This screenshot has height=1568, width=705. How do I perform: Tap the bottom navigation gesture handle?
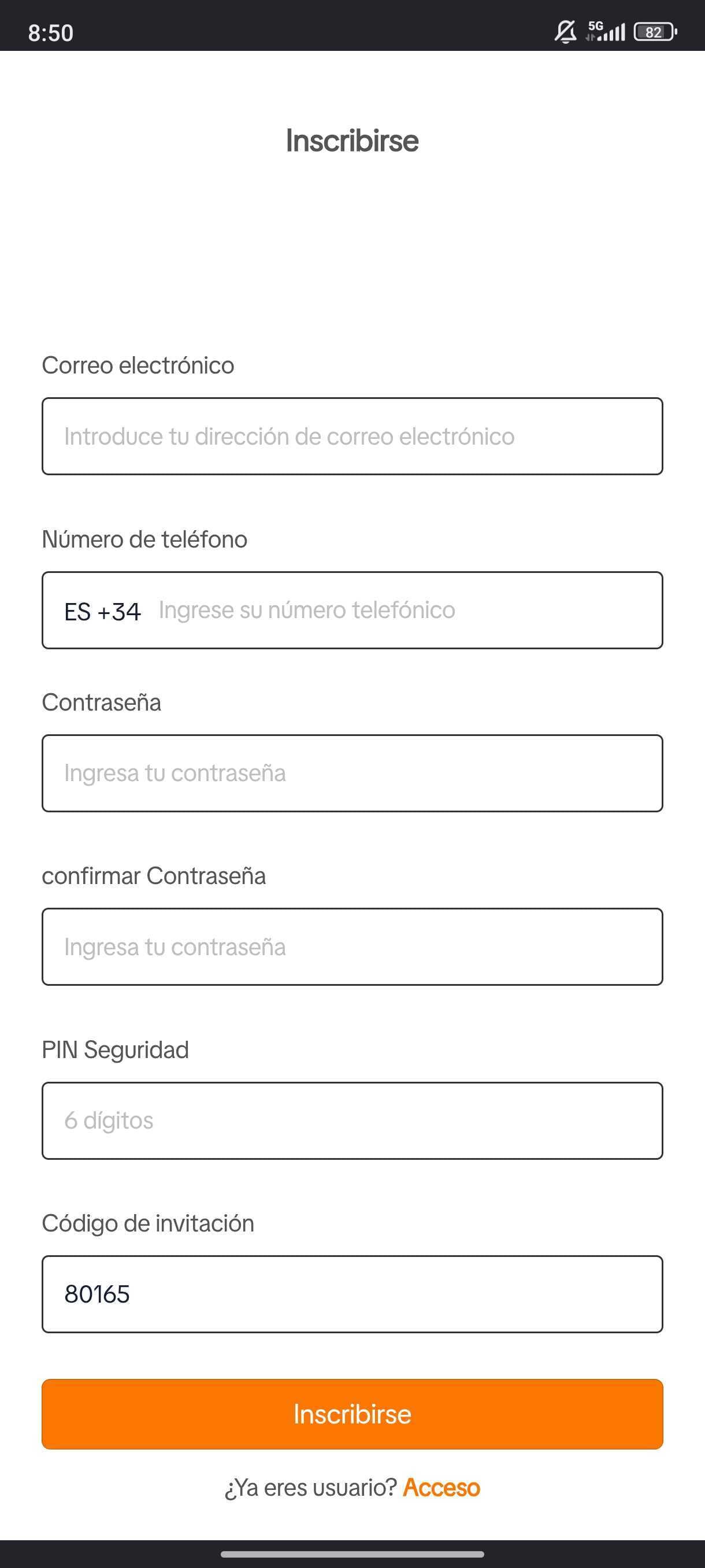click(x=352, y=1554)
